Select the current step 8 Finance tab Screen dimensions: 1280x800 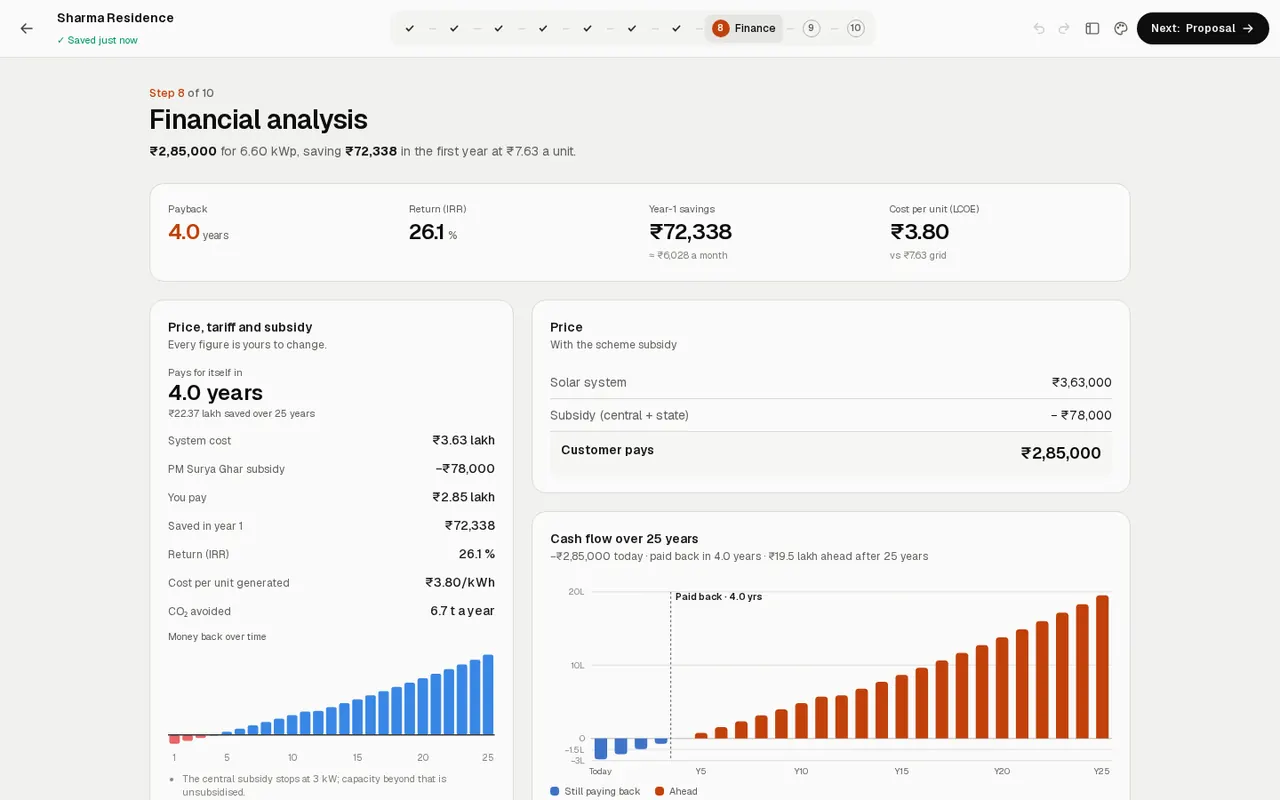[744, 28]
